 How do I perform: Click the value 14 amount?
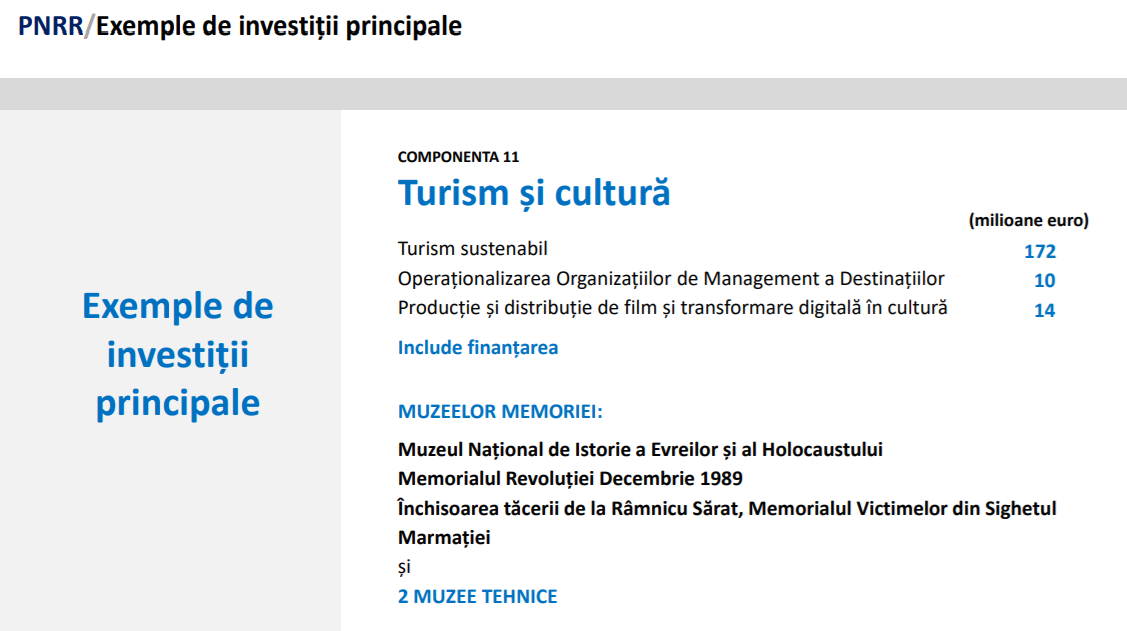point(1044,310)
